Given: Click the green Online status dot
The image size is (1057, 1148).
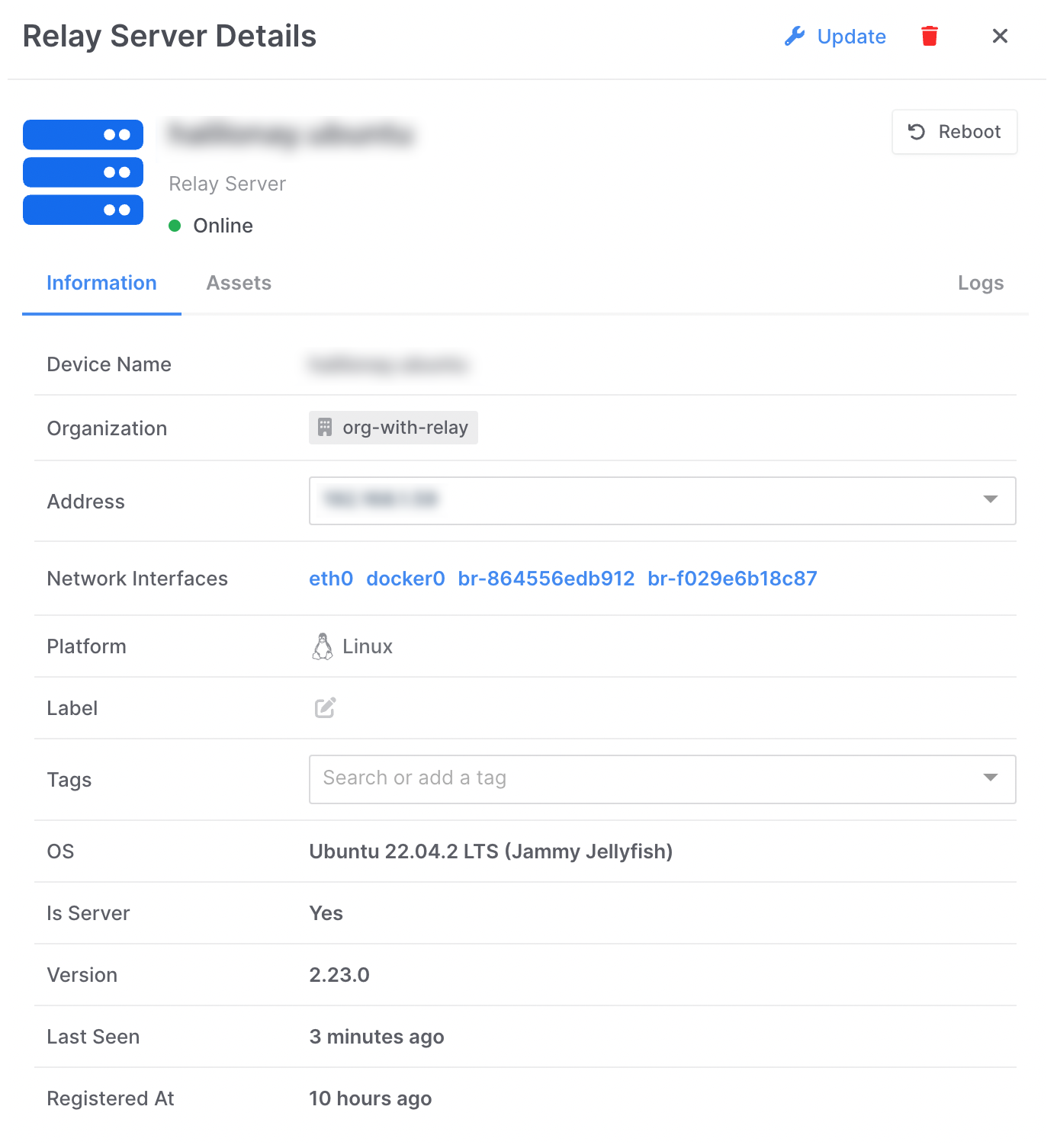Looking at the screenshot, I should coord(175,226).
